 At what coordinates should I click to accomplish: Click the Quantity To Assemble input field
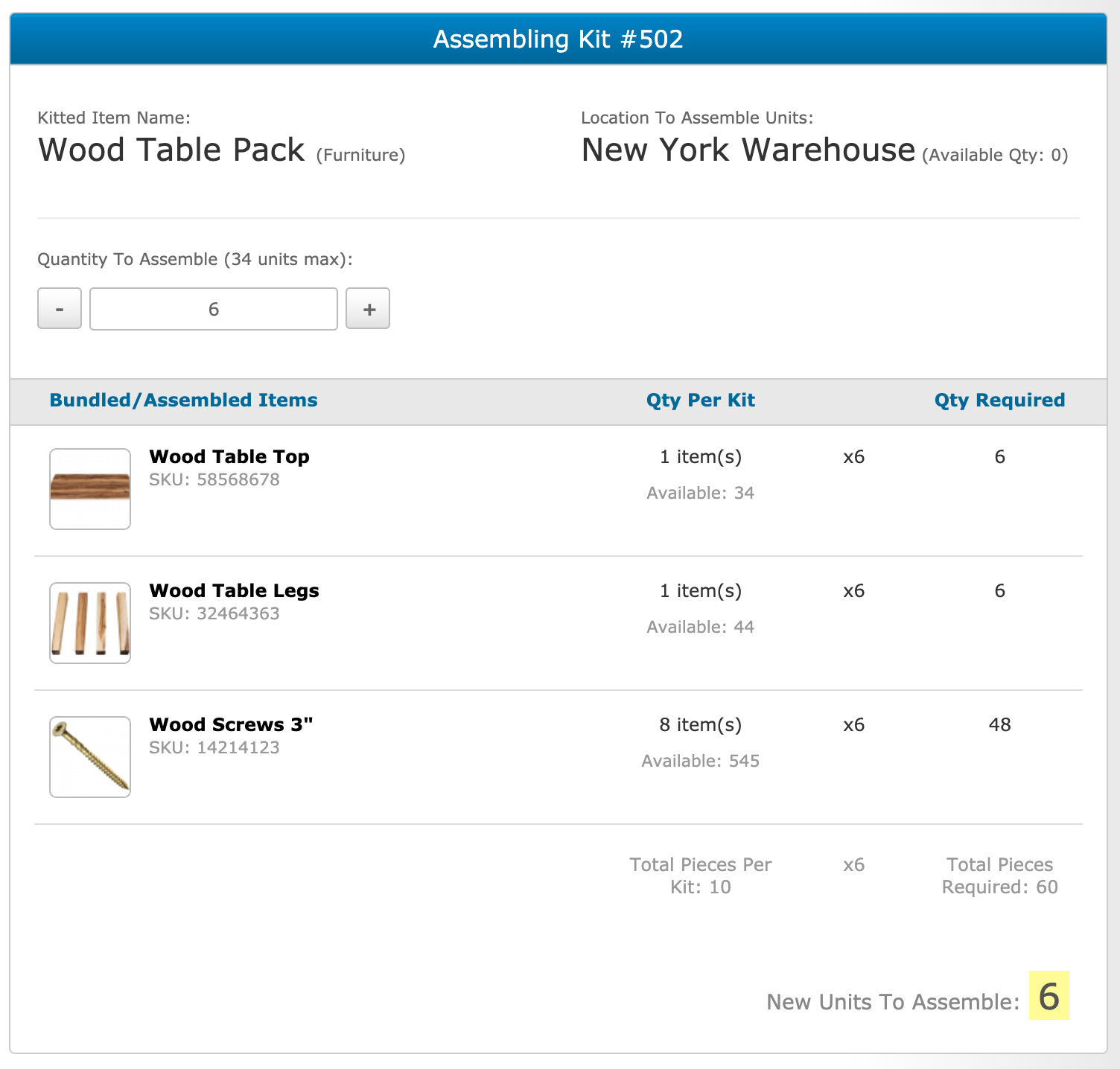(214, 309)
